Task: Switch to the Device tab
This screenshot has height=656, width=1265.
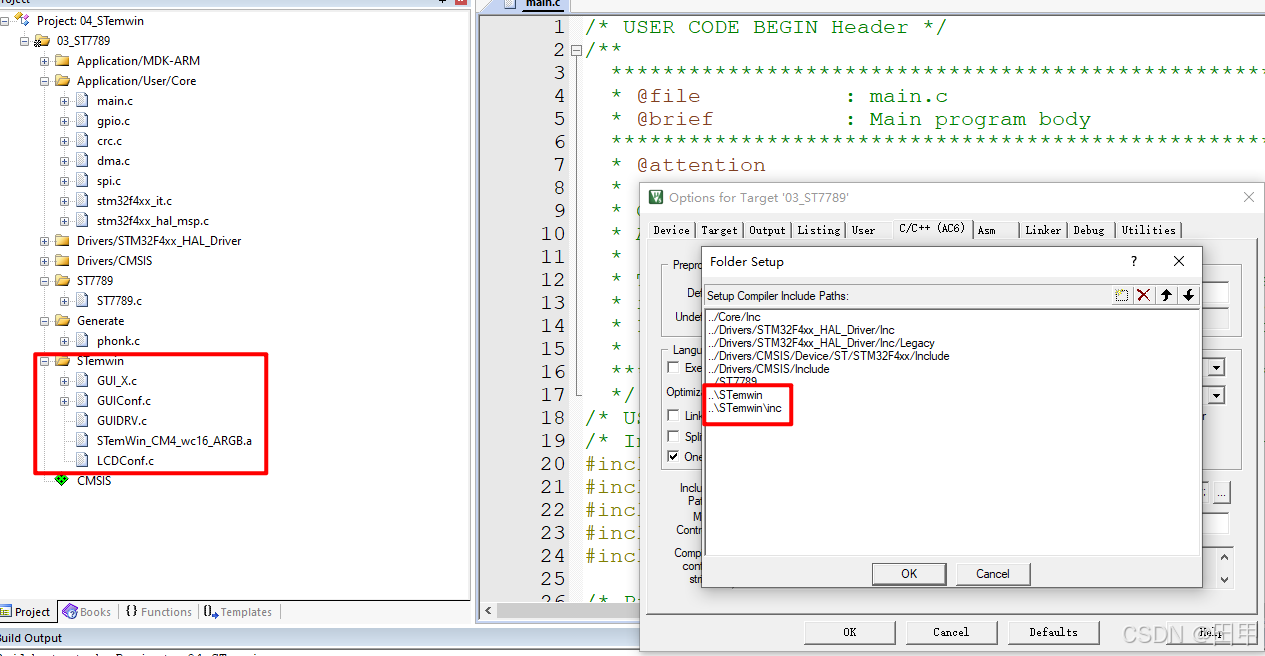Action: (x=671, y=230)
